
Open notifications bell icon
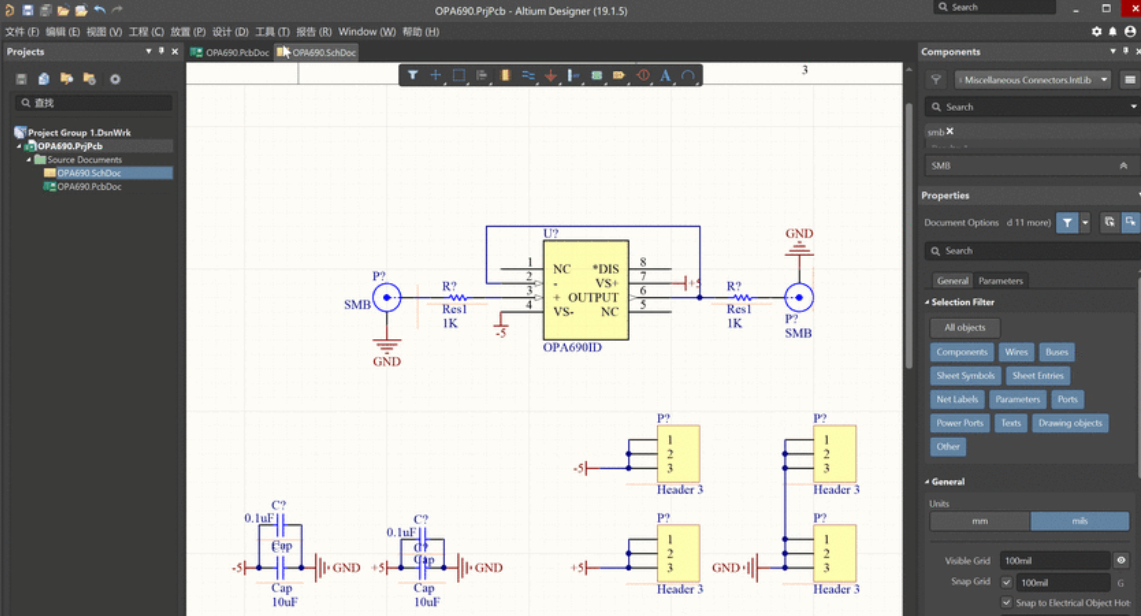click(x=1113, y=32)
